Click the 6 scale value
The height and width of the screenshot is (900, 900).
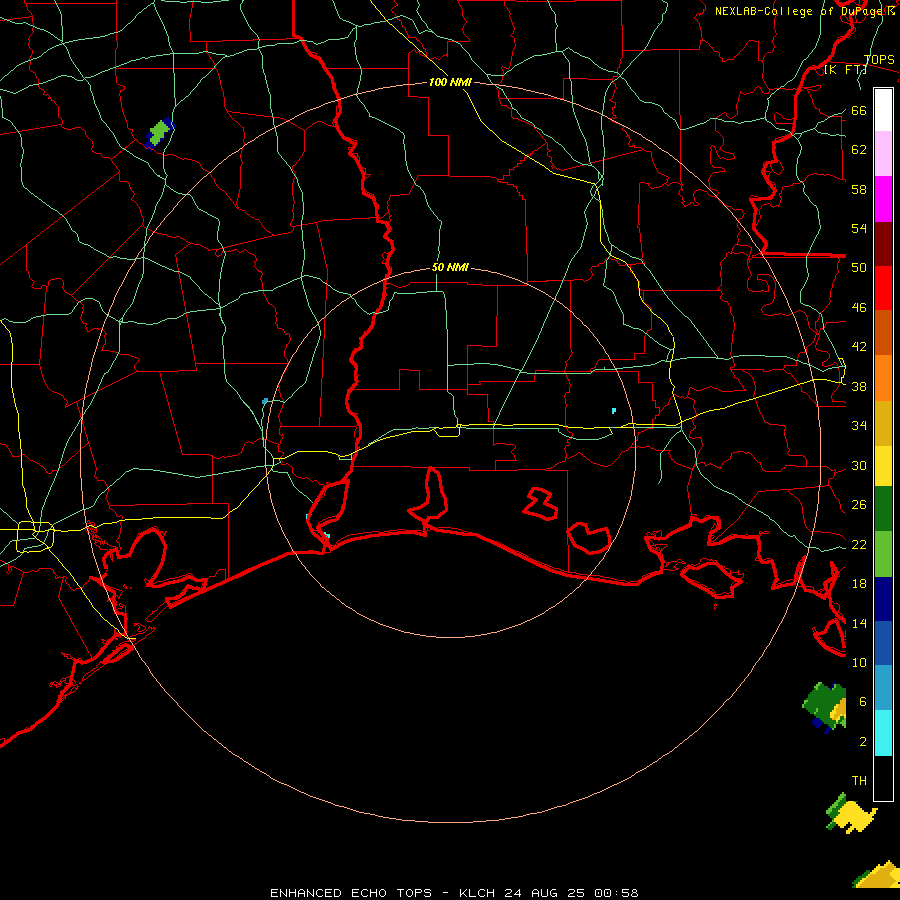[862, 702]
